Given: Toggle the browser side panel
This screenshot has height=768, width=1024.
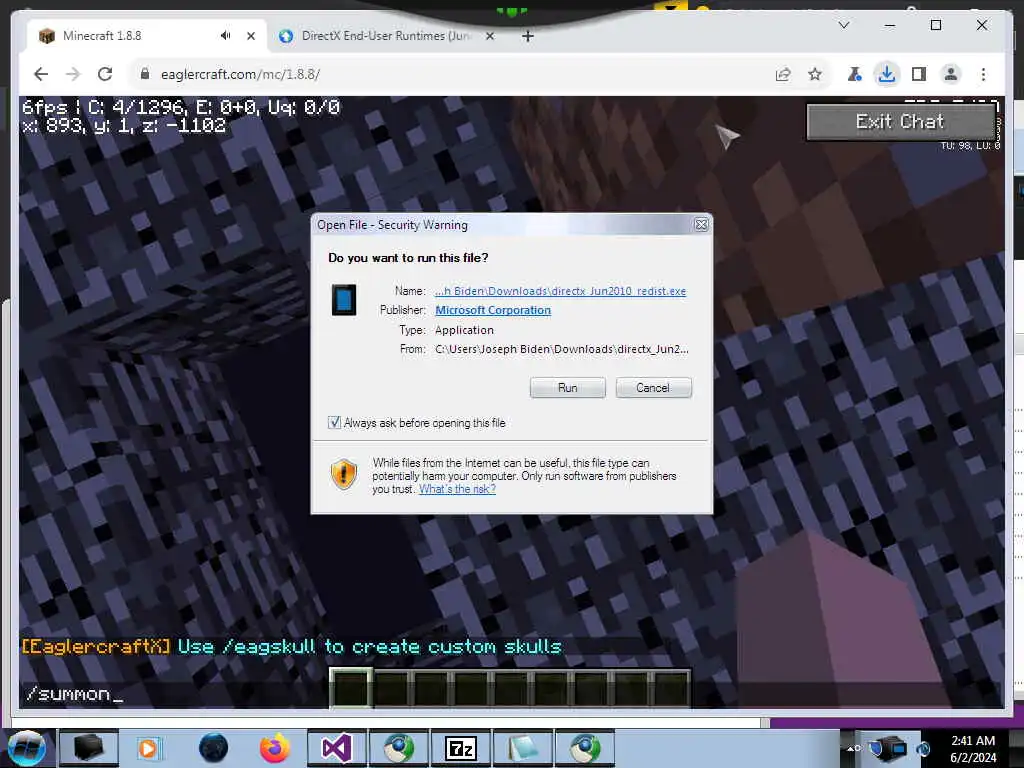Looking at the screenshot, I should click(919, 74).
